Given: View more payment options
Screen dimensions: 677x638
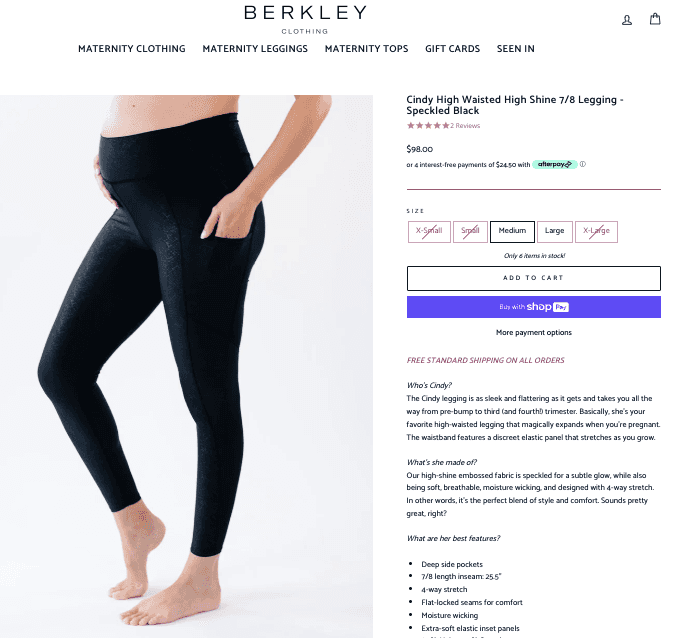Looking at the screenshot, I should (x=534, y=332).
